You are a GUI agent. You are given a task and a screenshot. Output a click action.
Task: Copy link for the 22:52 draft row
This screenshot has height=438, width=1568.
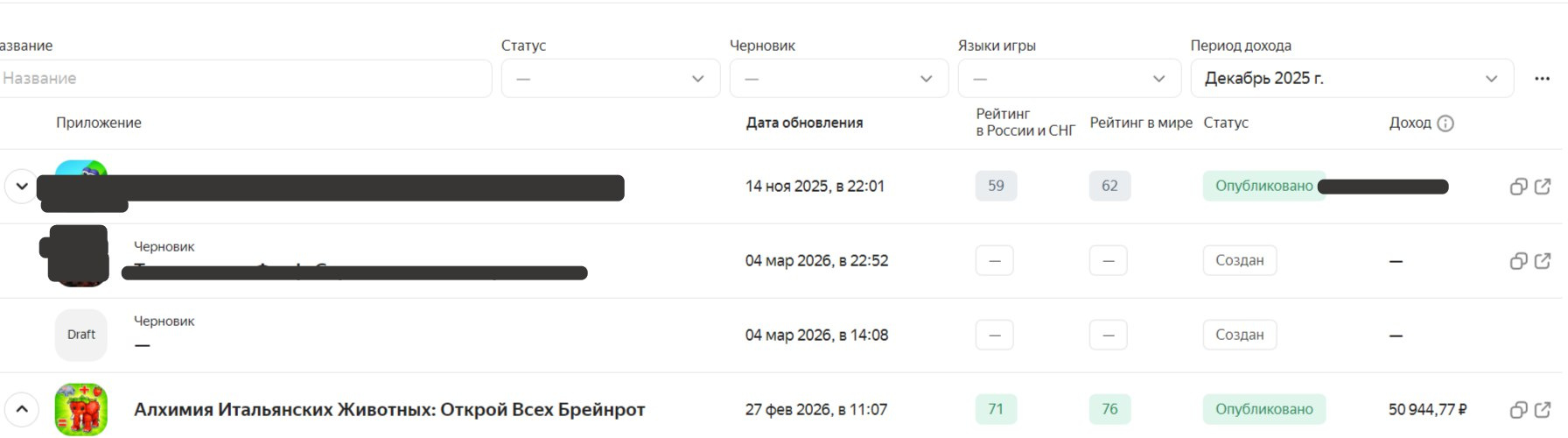click(x=1518, y=261)
